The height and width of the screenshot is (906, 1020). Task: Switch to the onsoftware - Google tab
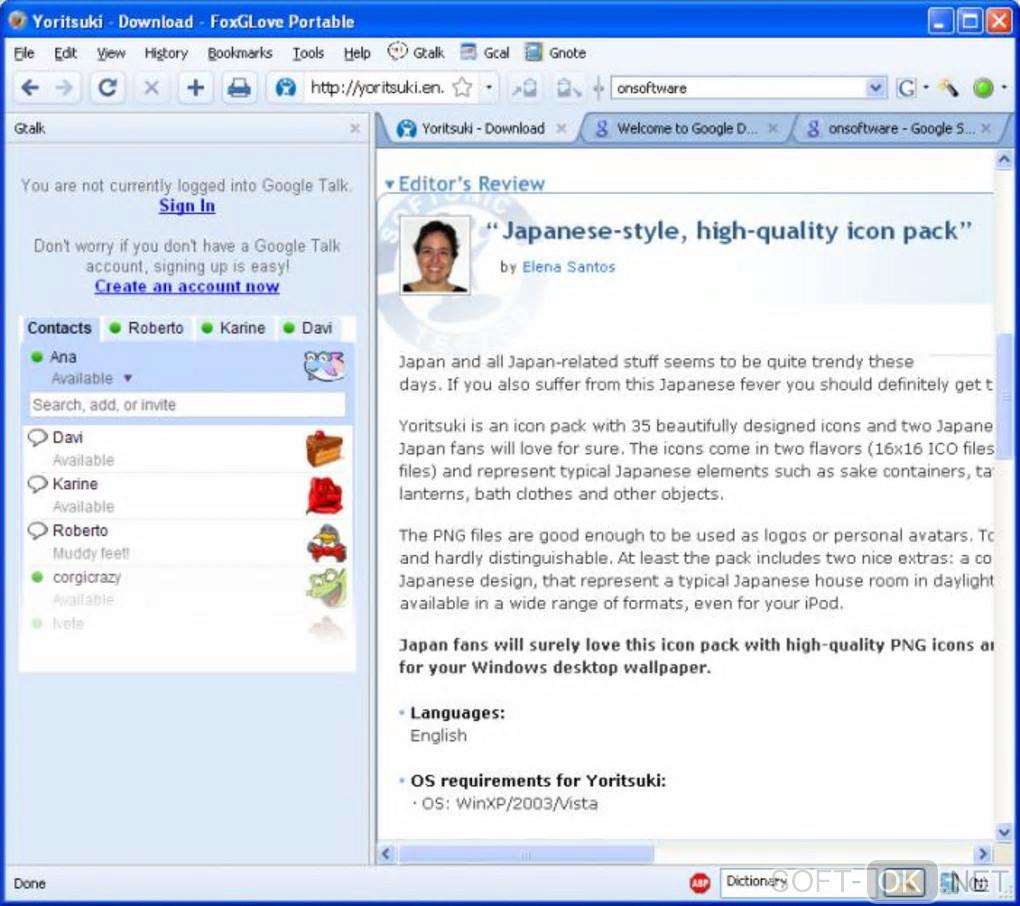tap(898, 128)
